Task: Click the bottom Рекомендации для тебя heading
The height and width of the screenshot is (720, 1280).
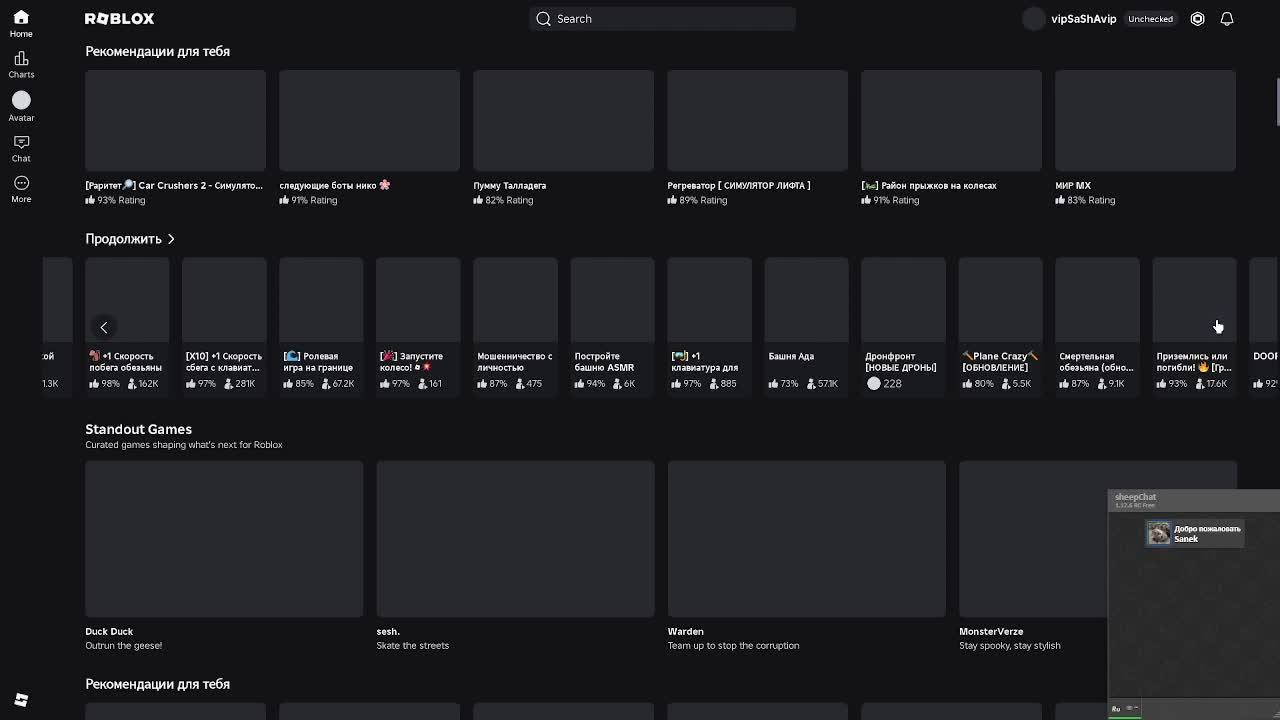Action: click(x=157, y=684)
